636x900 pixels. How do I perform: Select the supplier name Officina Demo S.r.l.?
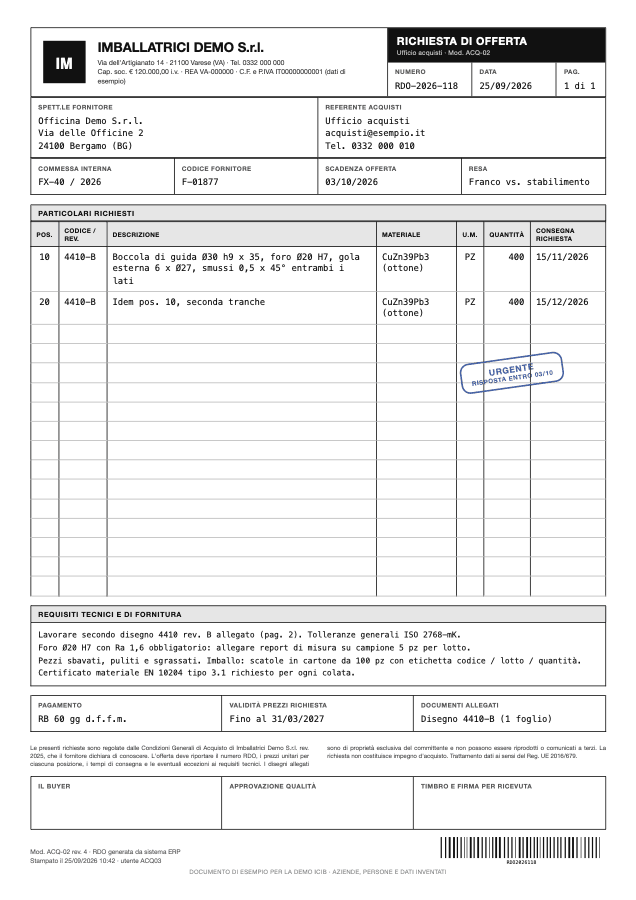(90, 121)
